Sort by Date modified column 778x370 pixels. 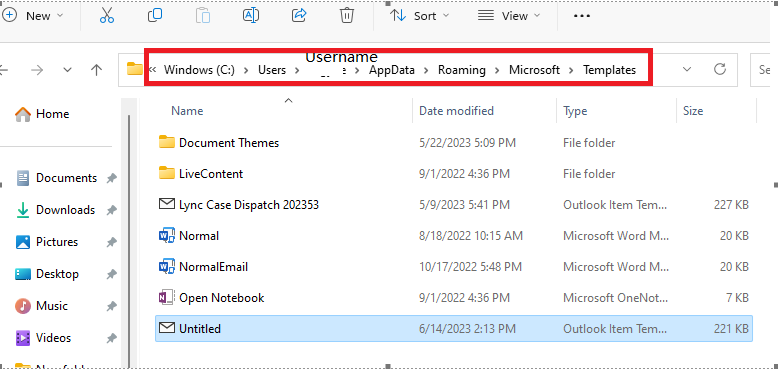click(456, 111)
